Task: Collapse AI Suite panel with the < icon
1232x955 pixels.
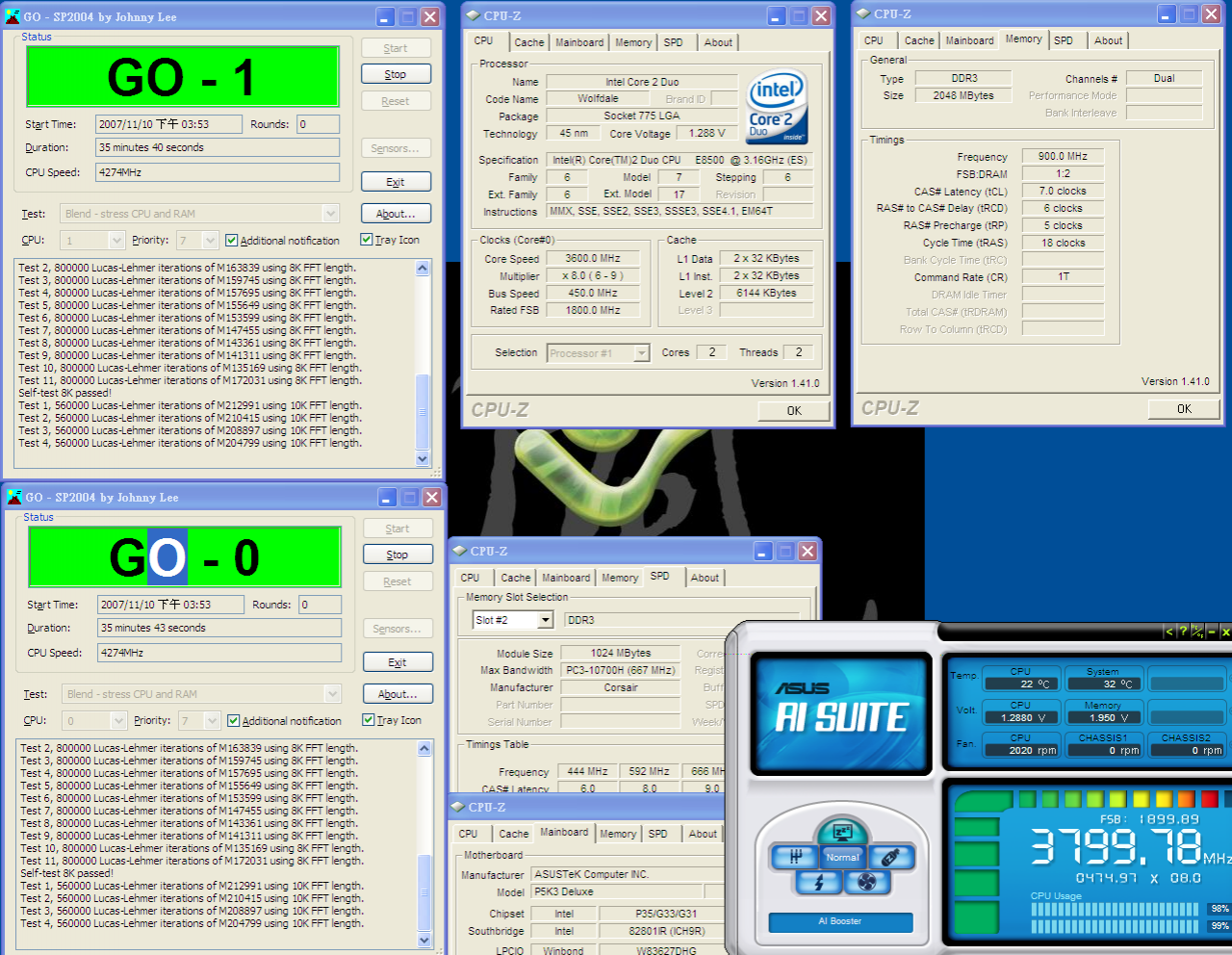Action: pos(1169,632)
